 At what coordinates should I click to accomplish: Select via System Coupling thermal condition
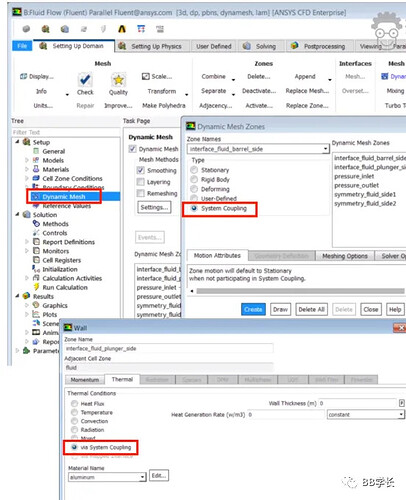pos(74,447)
